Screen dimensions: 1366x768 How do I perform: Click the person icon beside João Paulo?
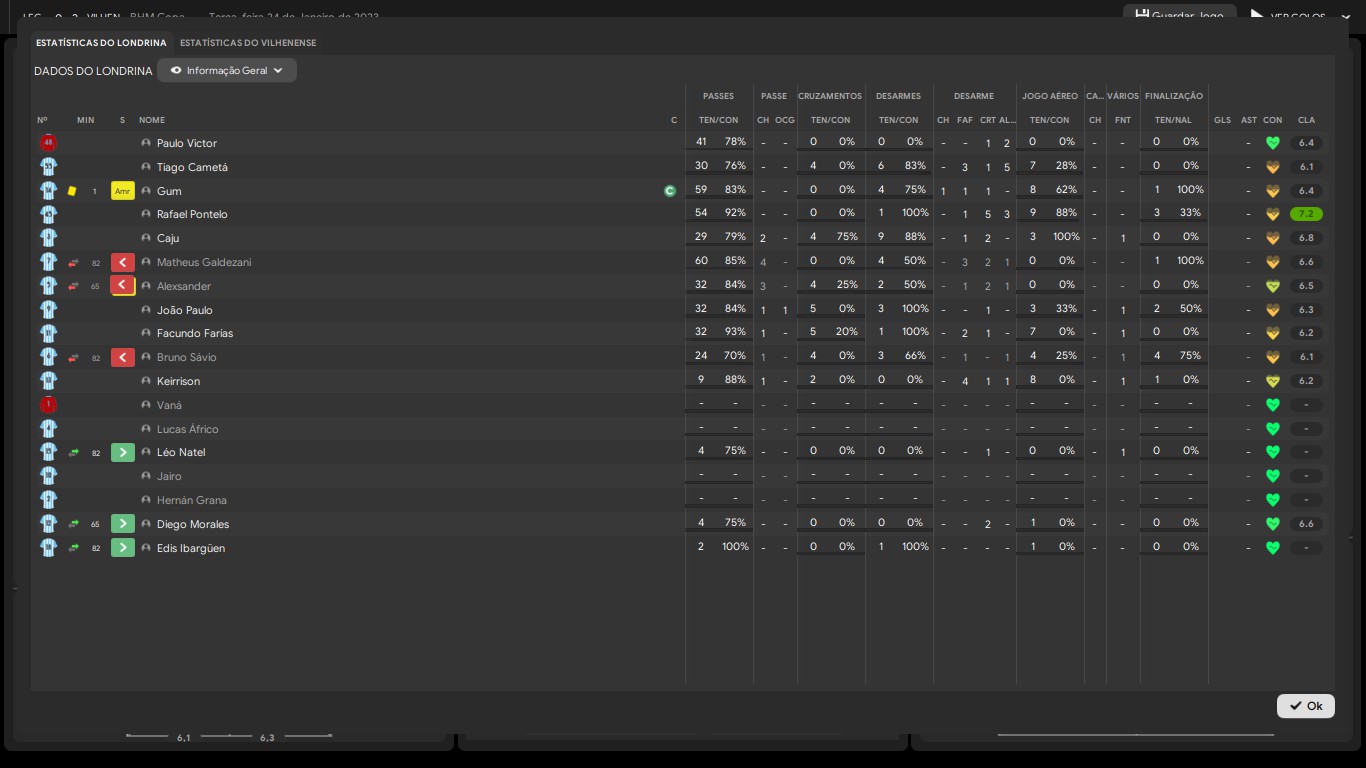click(146, 310)
